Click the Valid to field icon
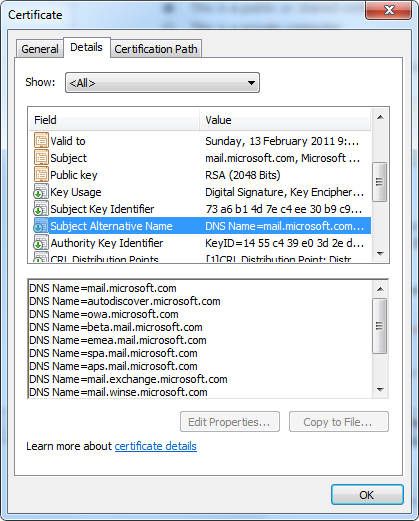The width and height of the screenshot is (419, 521). coord(41,141)
